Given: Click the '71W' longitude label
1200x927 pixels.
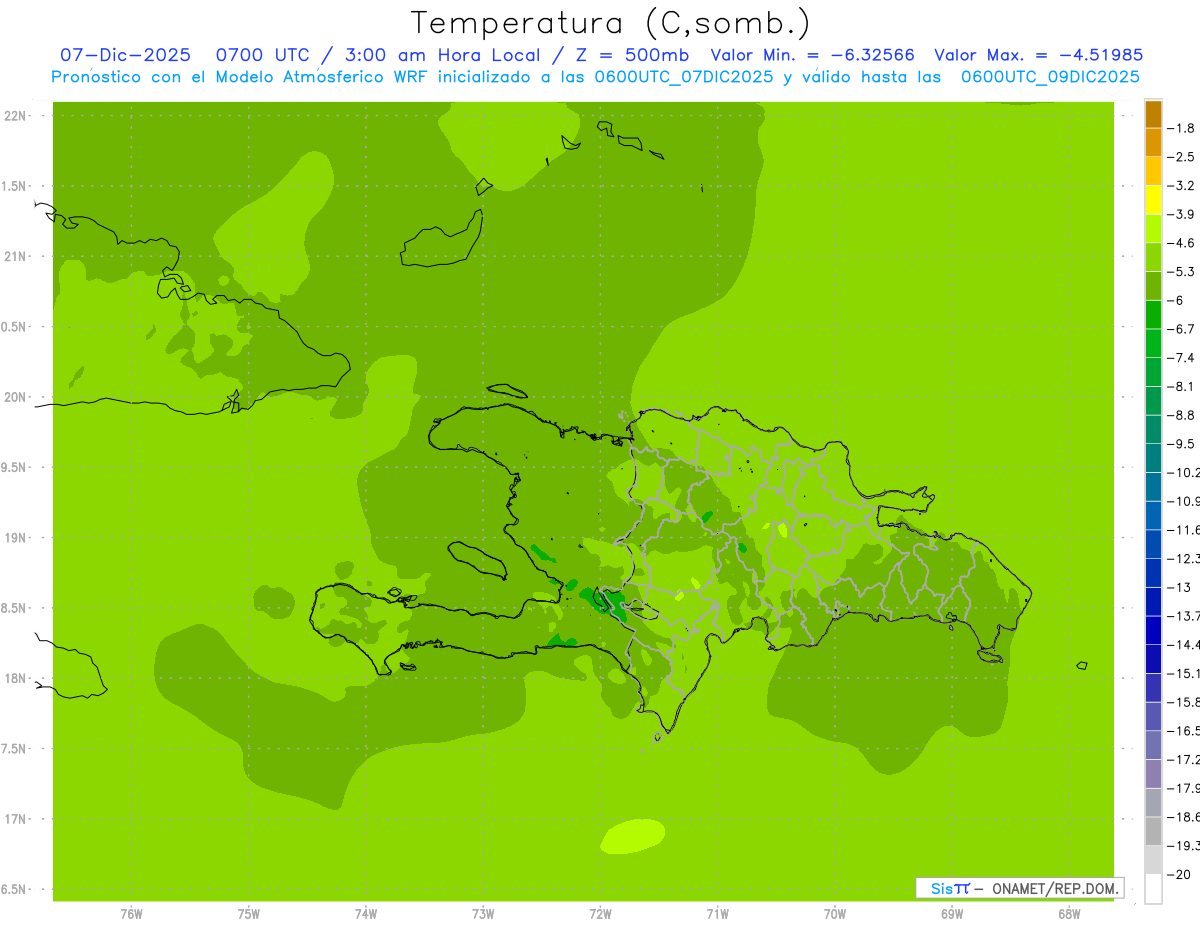Looking at the screenshot, I should pyautogui.click(x=717, y=914).
